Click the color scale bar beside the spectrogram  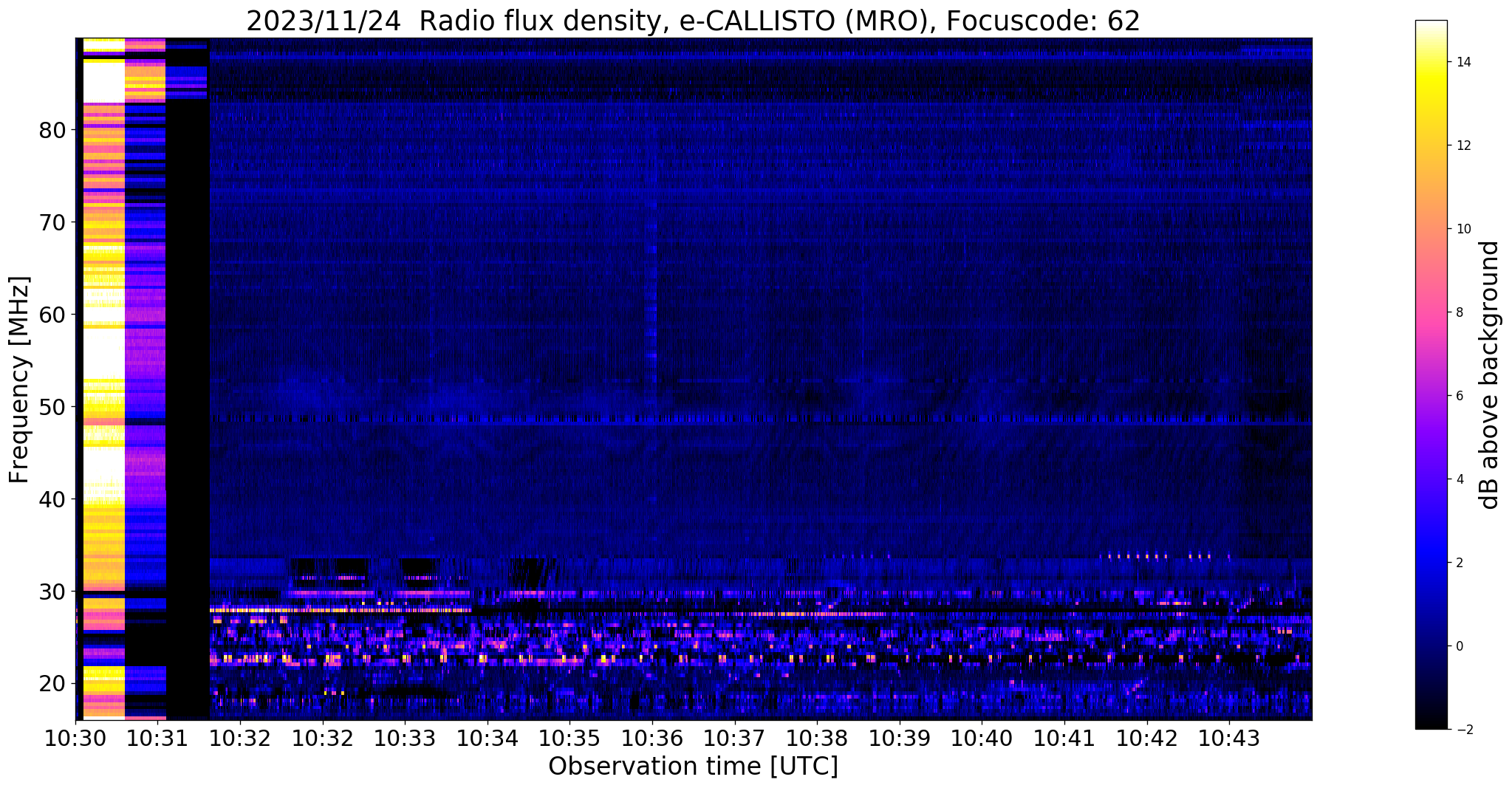[1431, 374]
